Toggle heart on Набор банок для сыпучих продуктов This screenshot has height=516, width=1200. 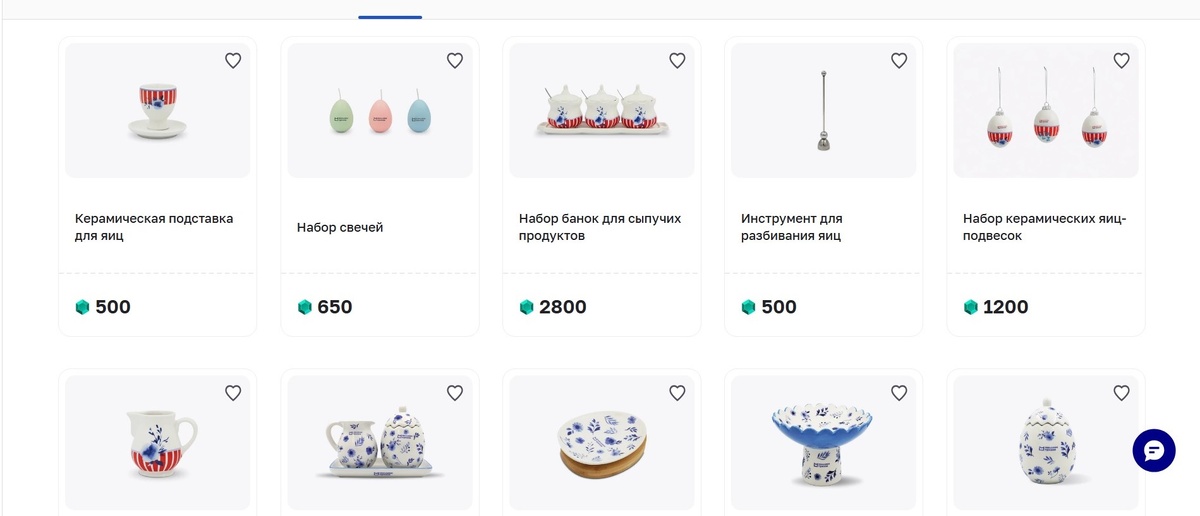click(x=677, y=61)
